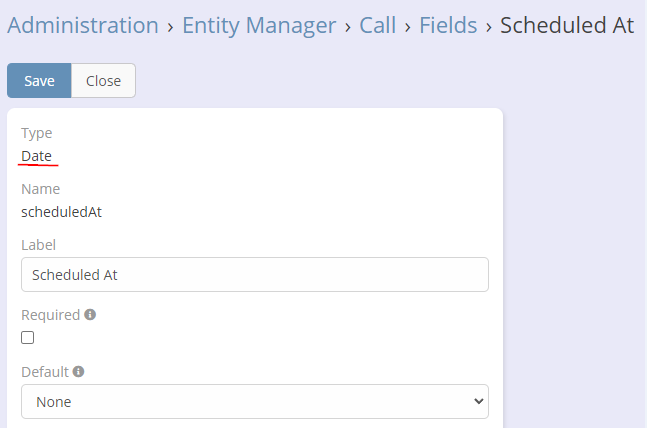Click the underlined Date type value

[37, 156]
